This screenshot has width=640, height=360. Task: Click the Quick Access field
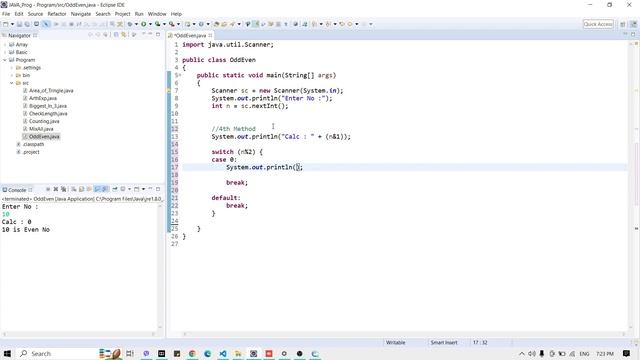tap(598, 24)
